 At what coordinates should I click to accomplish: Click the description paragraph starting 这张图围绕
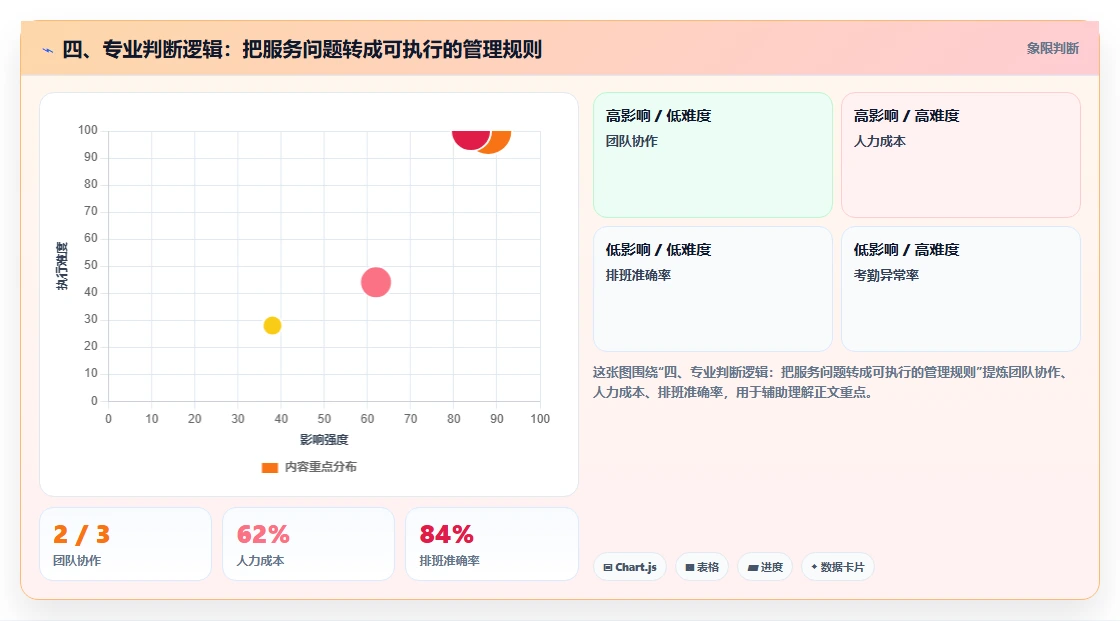pos(831,382)
